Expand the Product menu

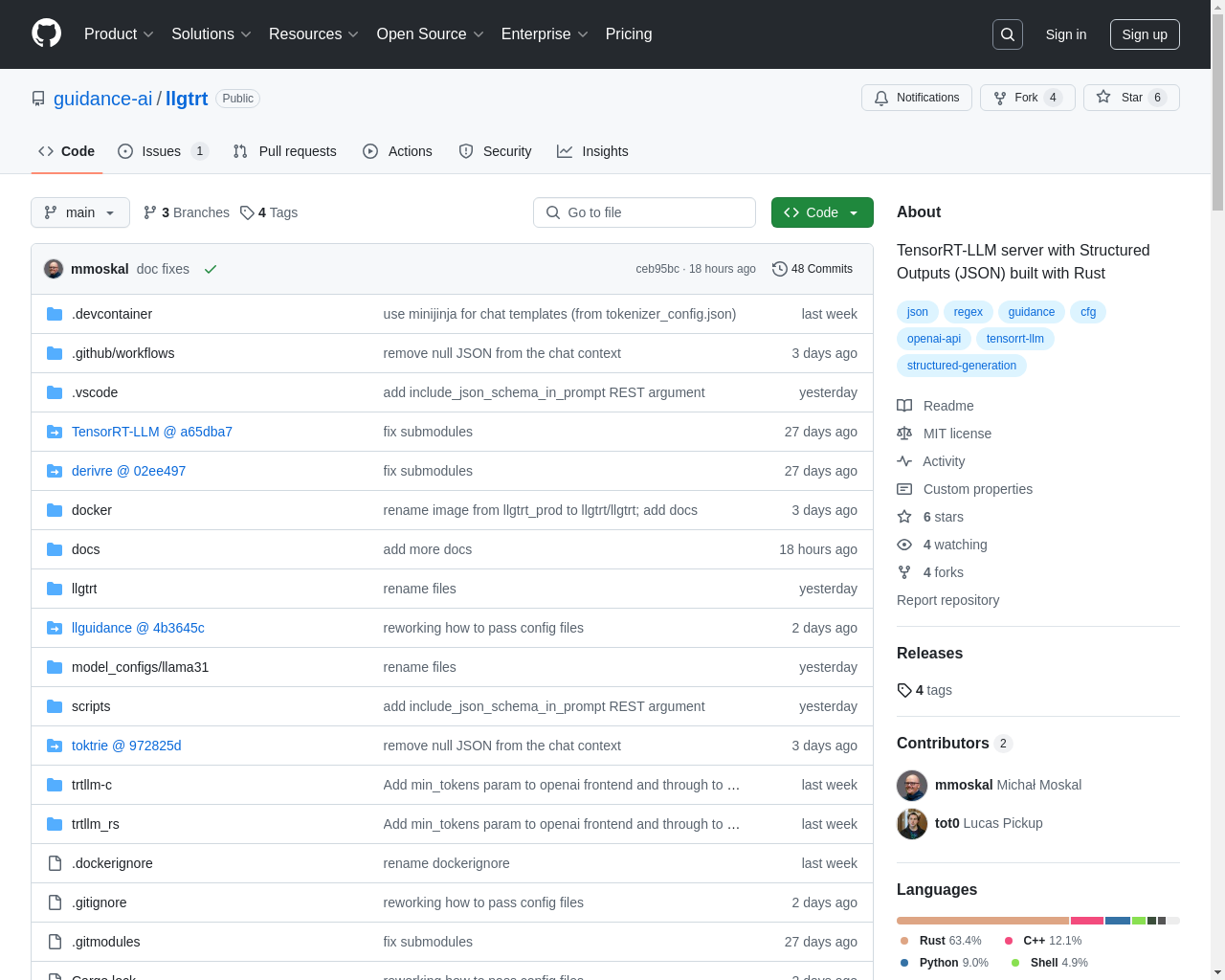coord(119,34)
